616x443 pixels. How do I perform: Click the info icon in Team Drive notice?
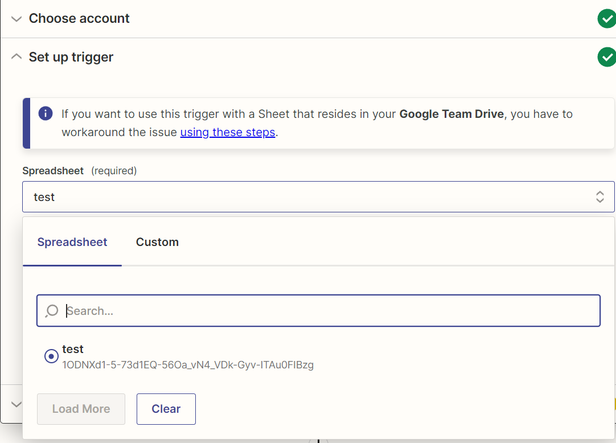point(45,114)
